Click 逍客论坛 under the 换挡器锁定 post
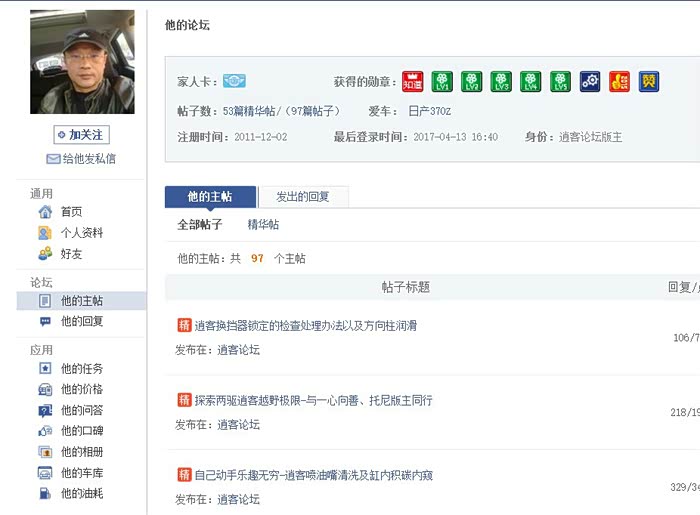Viewport: 700px width, 515px height. tap(238, 350)
